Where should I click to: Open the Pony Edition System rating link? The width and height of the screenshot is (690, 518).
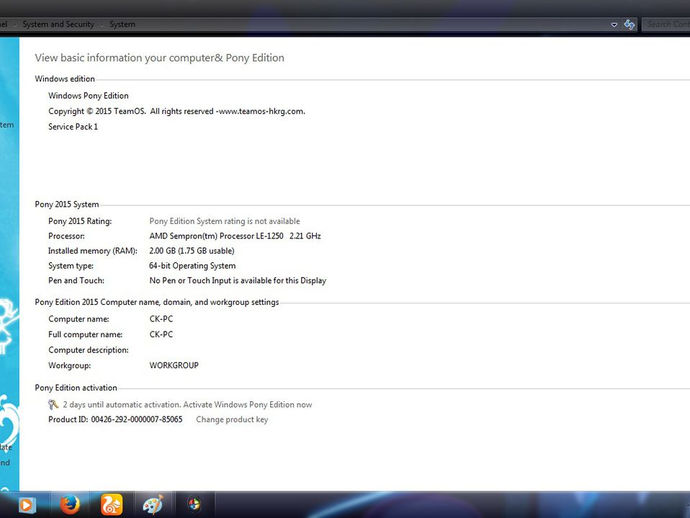click(224, 221)
